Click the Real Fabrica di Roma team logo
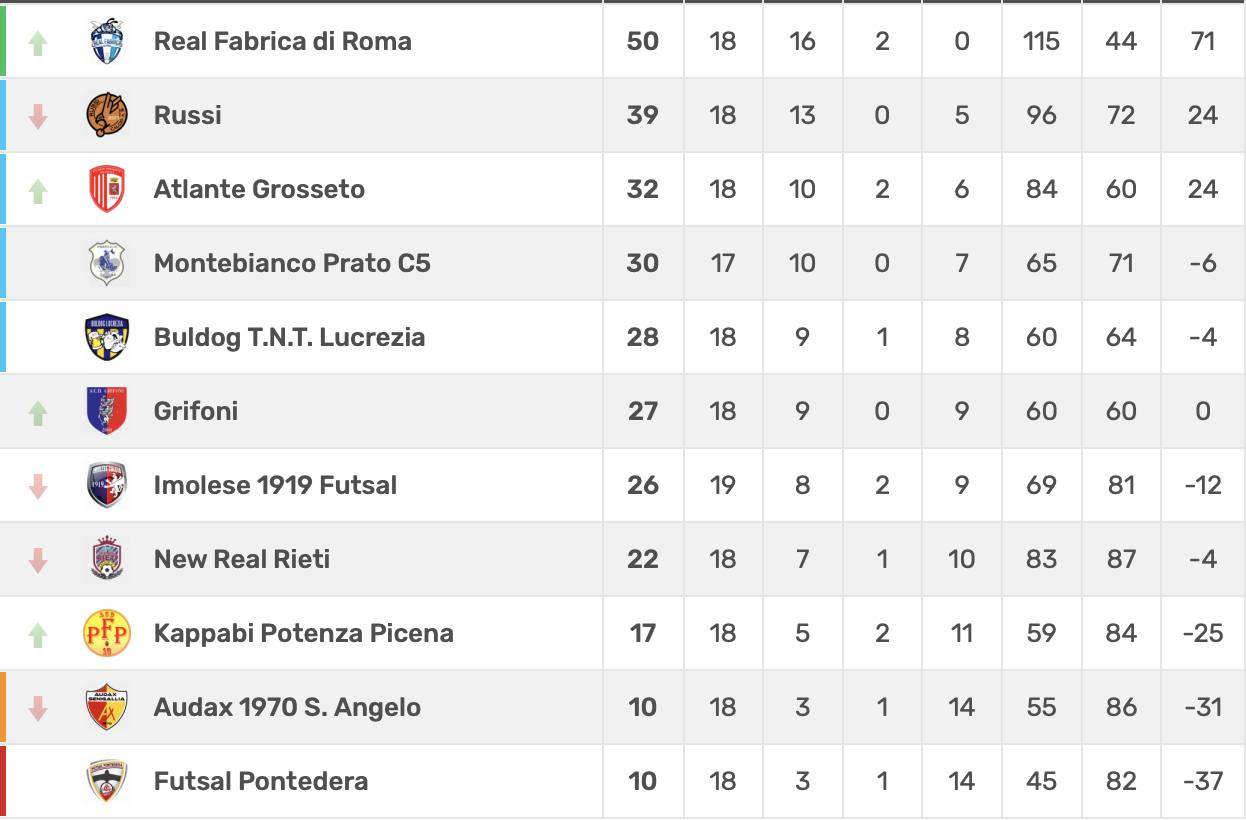The image size is (1246, 820). pos(107,42)
